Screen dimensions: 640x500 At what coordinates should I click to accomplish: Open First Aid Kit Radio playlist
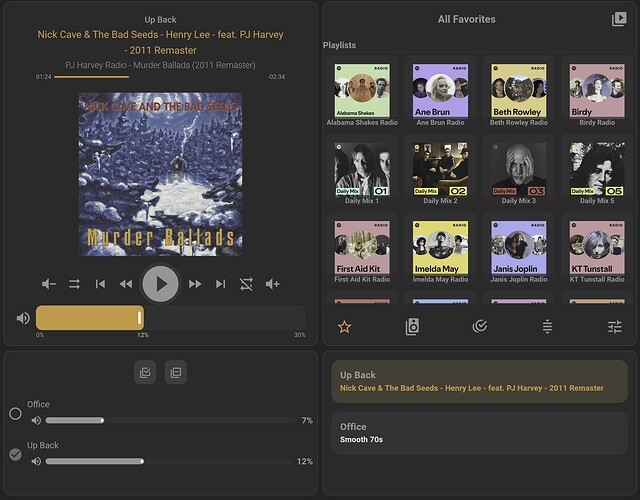[x=362, y=251]
